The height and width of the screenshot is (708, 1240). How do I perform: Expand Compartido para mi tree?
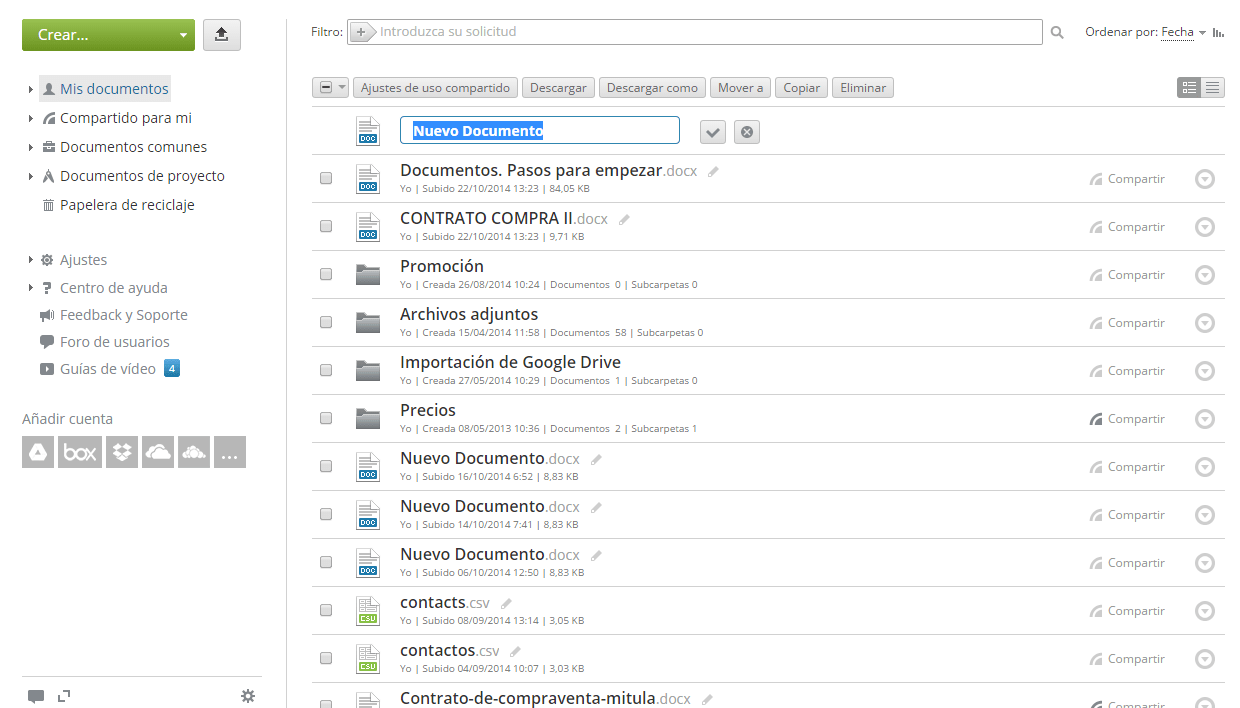[x=31, y=118]
